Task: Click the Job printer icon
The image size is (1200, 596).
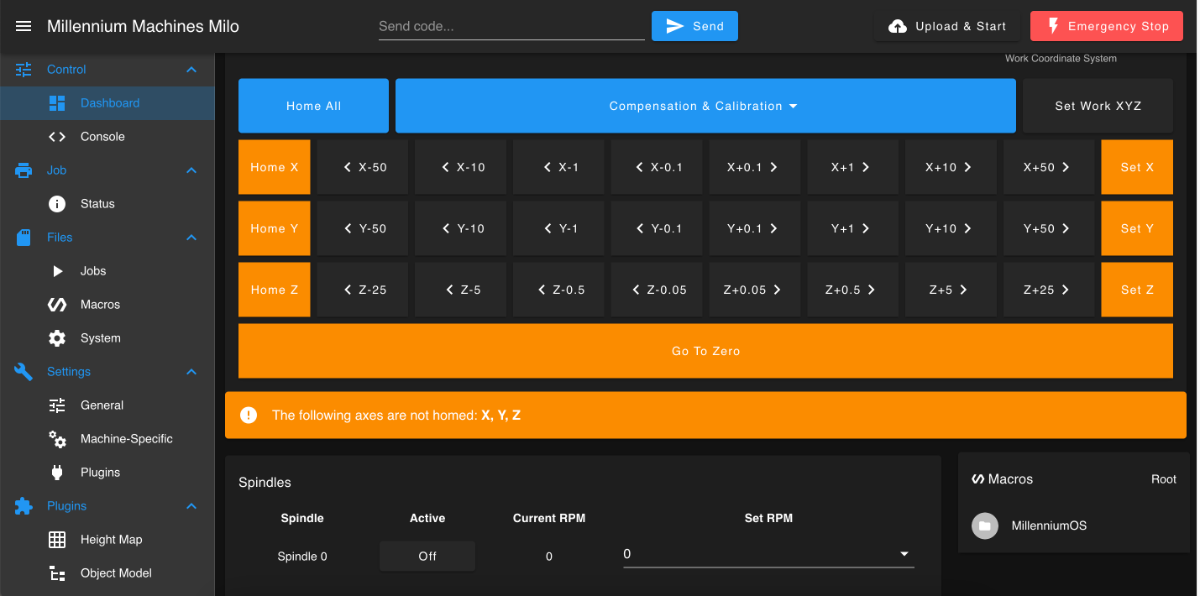Action: [23, 170]
